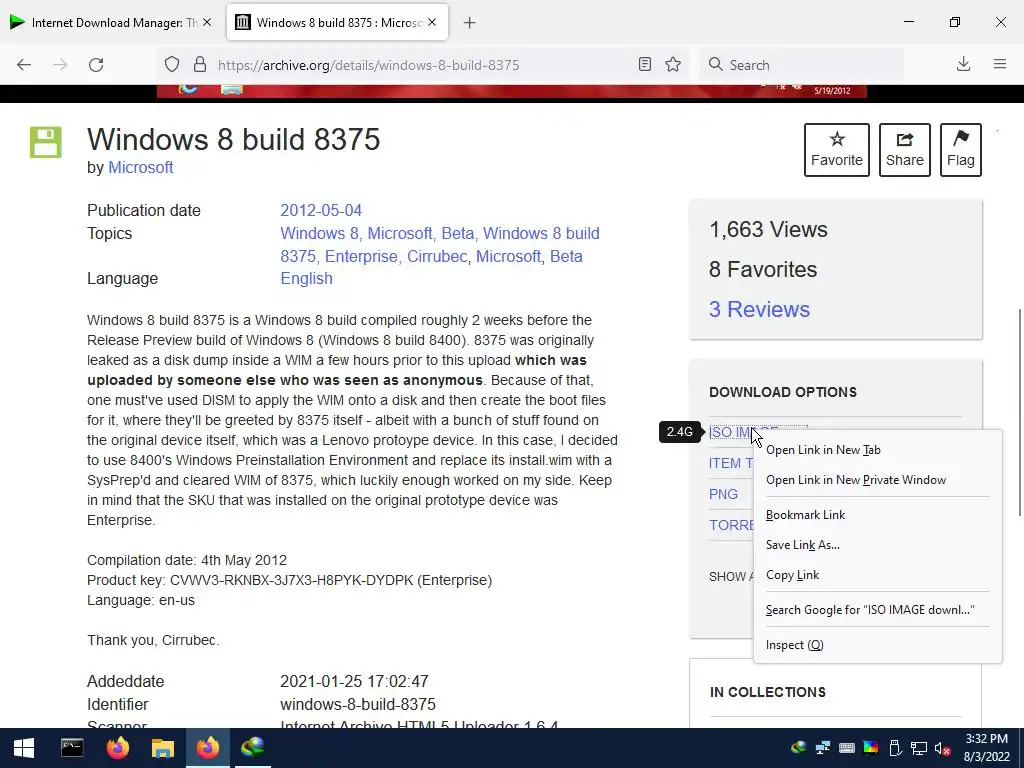The image size is (1024, 768).
Task: Open File Explorer from taskbar
Action: pyautogui.click(x=163, y=748)
